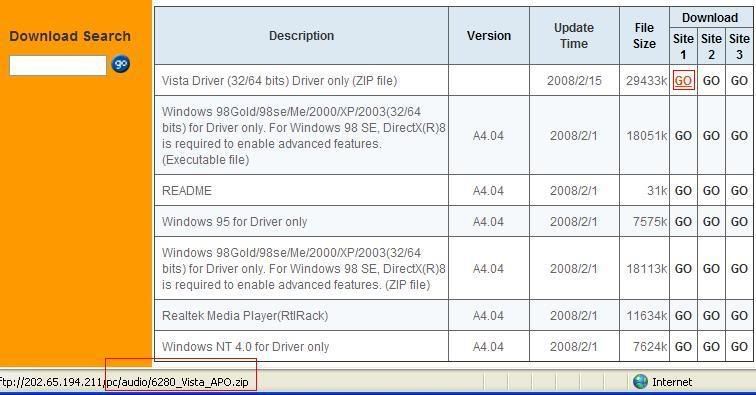The height and width of the screenshot is (395, 756).
Task: Click the Download header cell
Action: coord(710,18)
